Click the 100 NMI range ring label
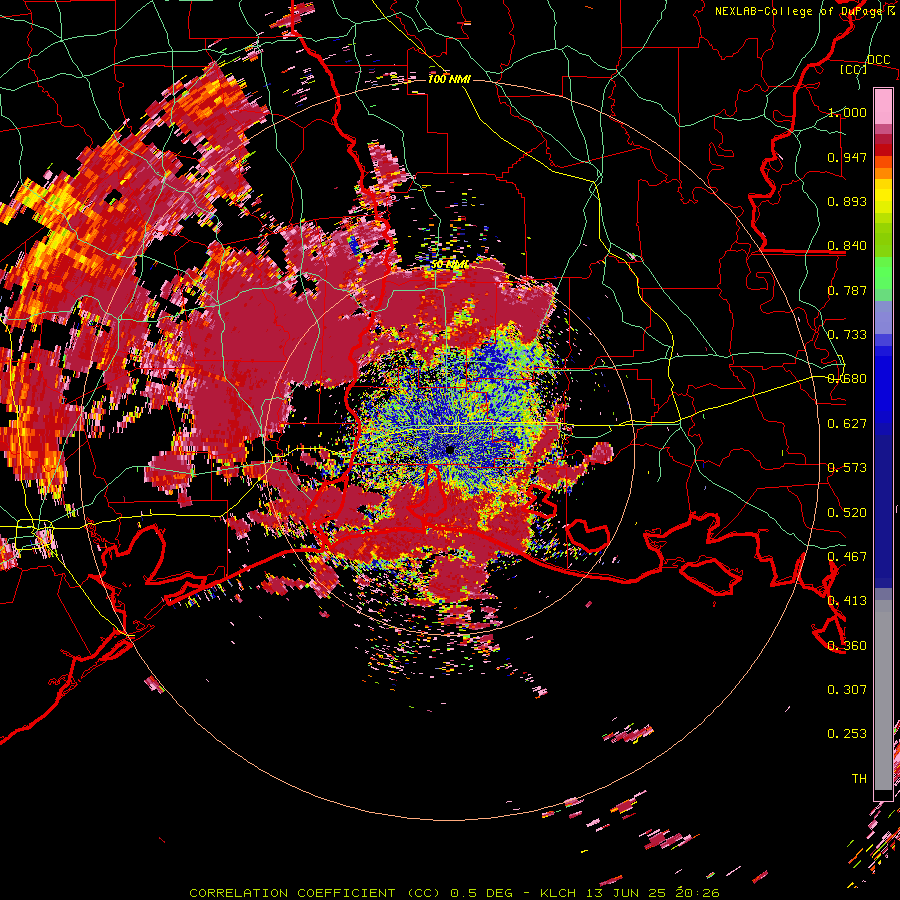The width and height of the screenshot is (900, 900). (x=449, y=79)
